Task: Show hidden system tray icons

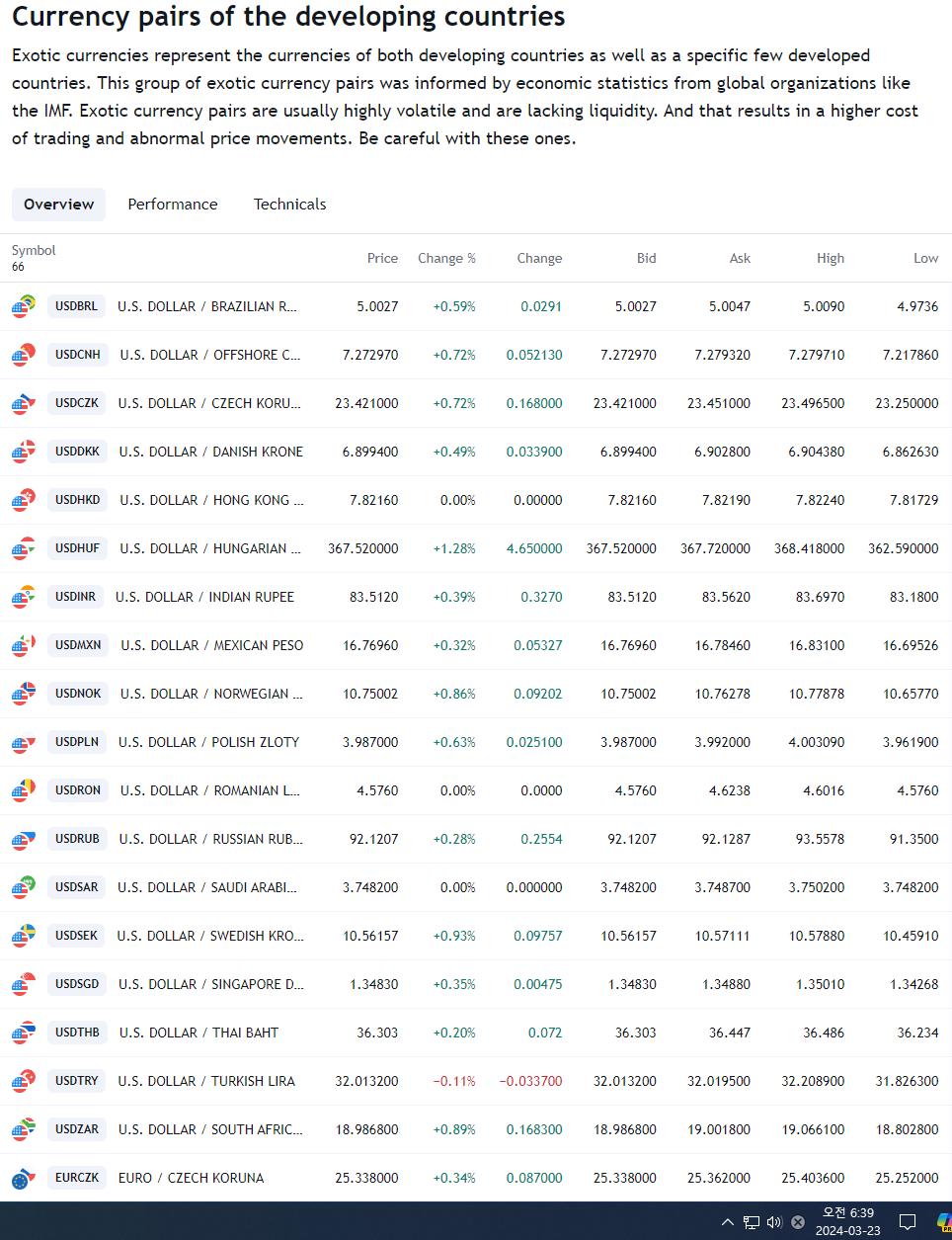Action: pos(728,1222)
